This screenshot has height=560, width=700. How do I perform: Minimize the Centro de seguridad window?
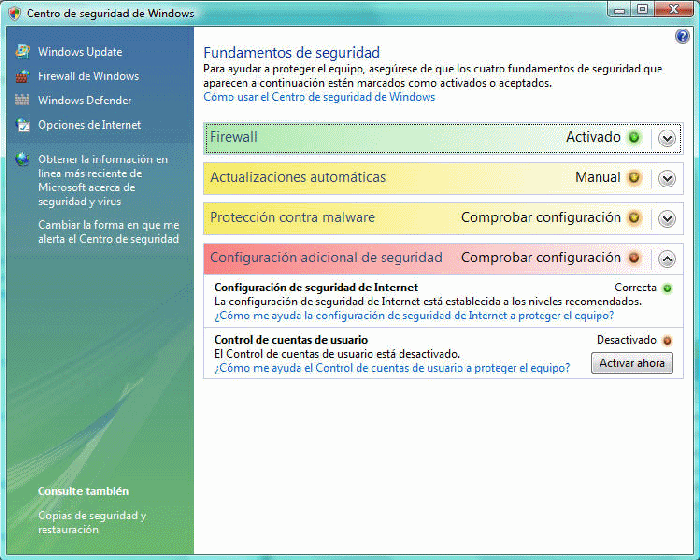coord(619,9)
